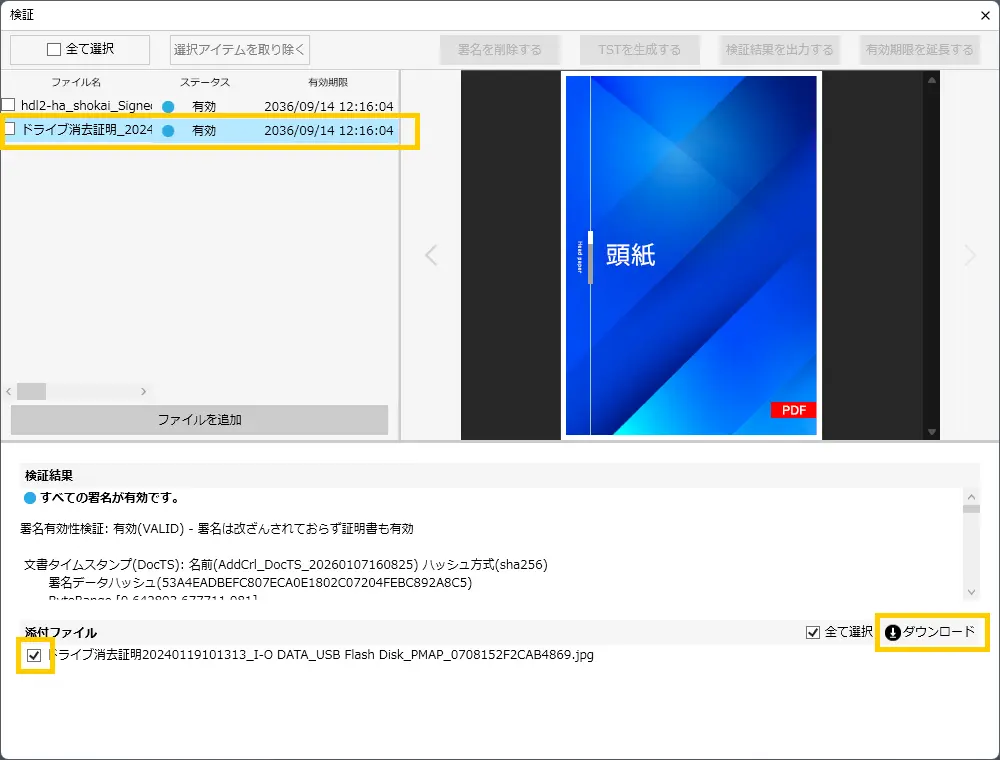Sort by ファイル名 column header

[x=76, y=82]
